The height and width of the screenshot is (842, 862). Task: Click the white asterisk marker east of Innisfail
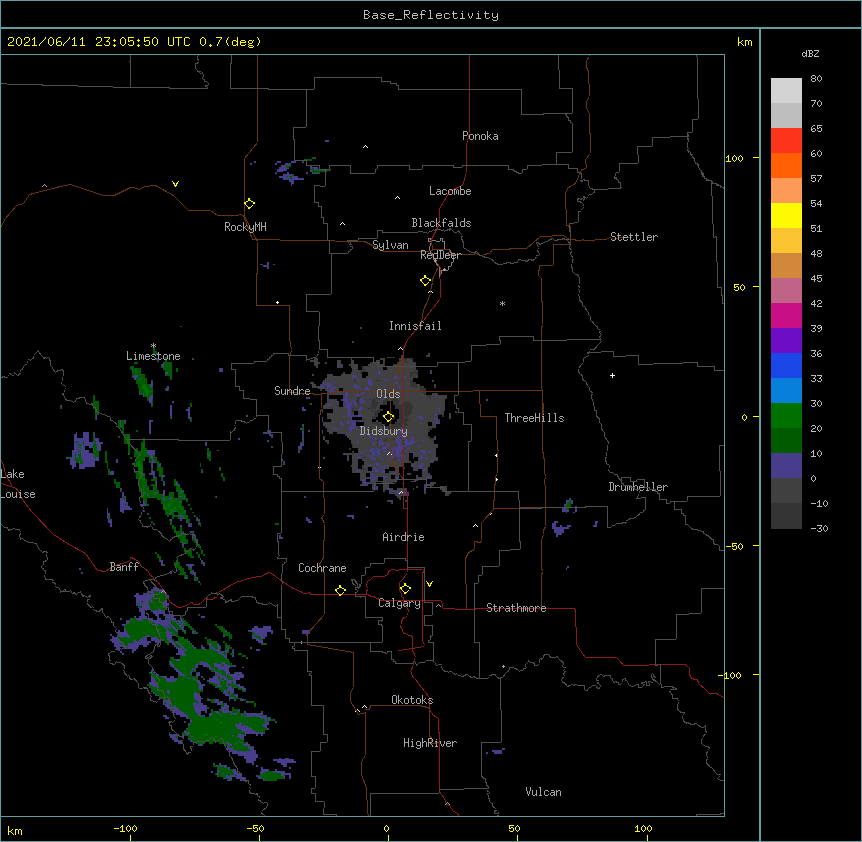coord(502,303)
